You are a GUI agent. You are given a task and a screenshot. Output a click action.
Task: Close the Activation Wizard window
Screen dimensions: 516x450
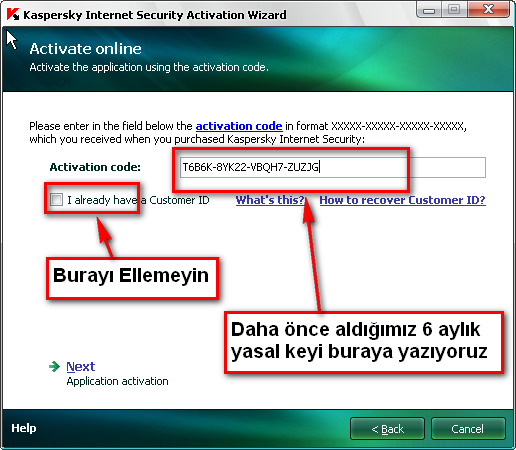pyautogui.click(x=489, y=10)
